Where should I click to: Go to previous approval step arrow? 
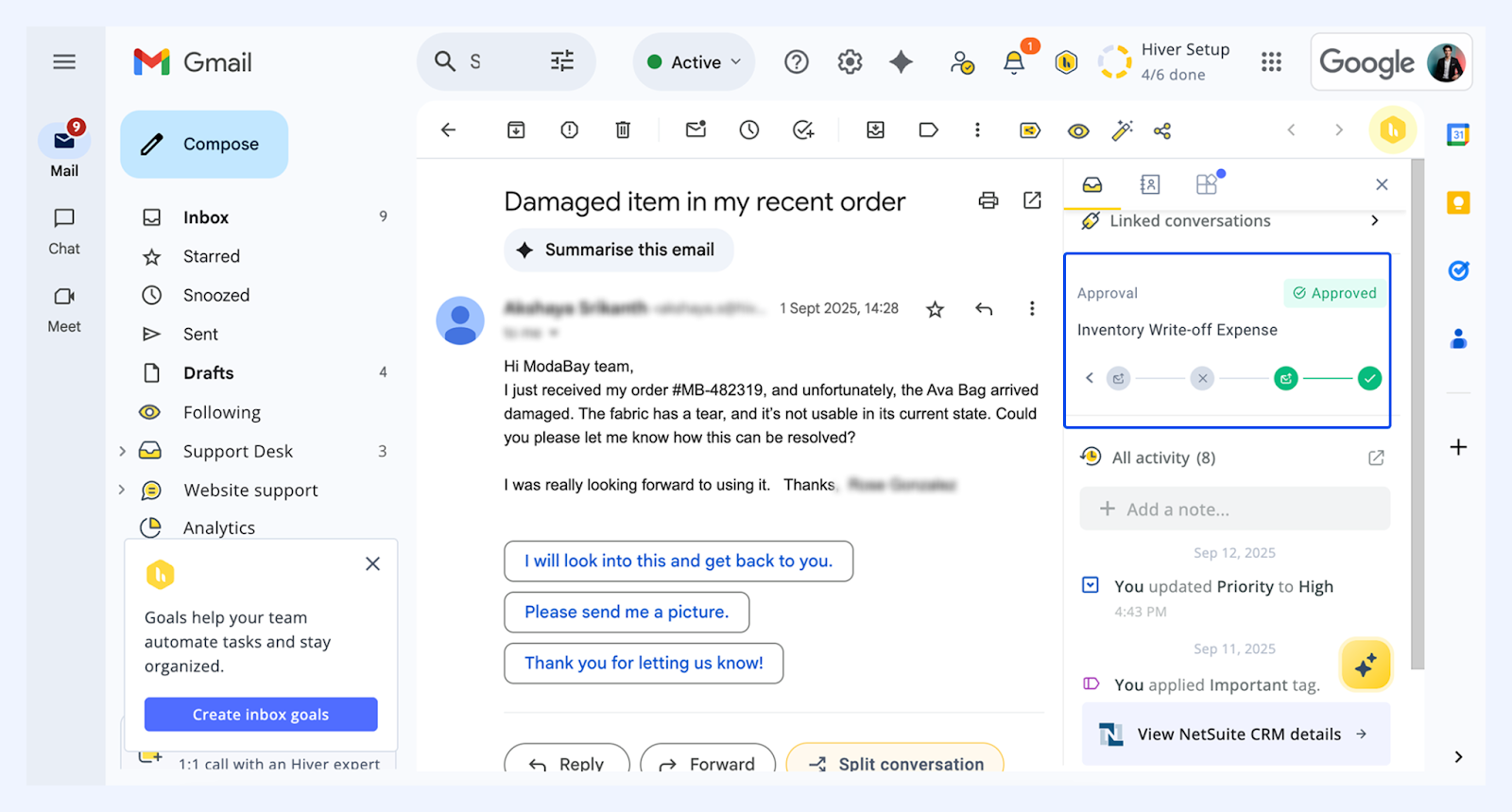pyautogui.click(x=1090, y=378)
